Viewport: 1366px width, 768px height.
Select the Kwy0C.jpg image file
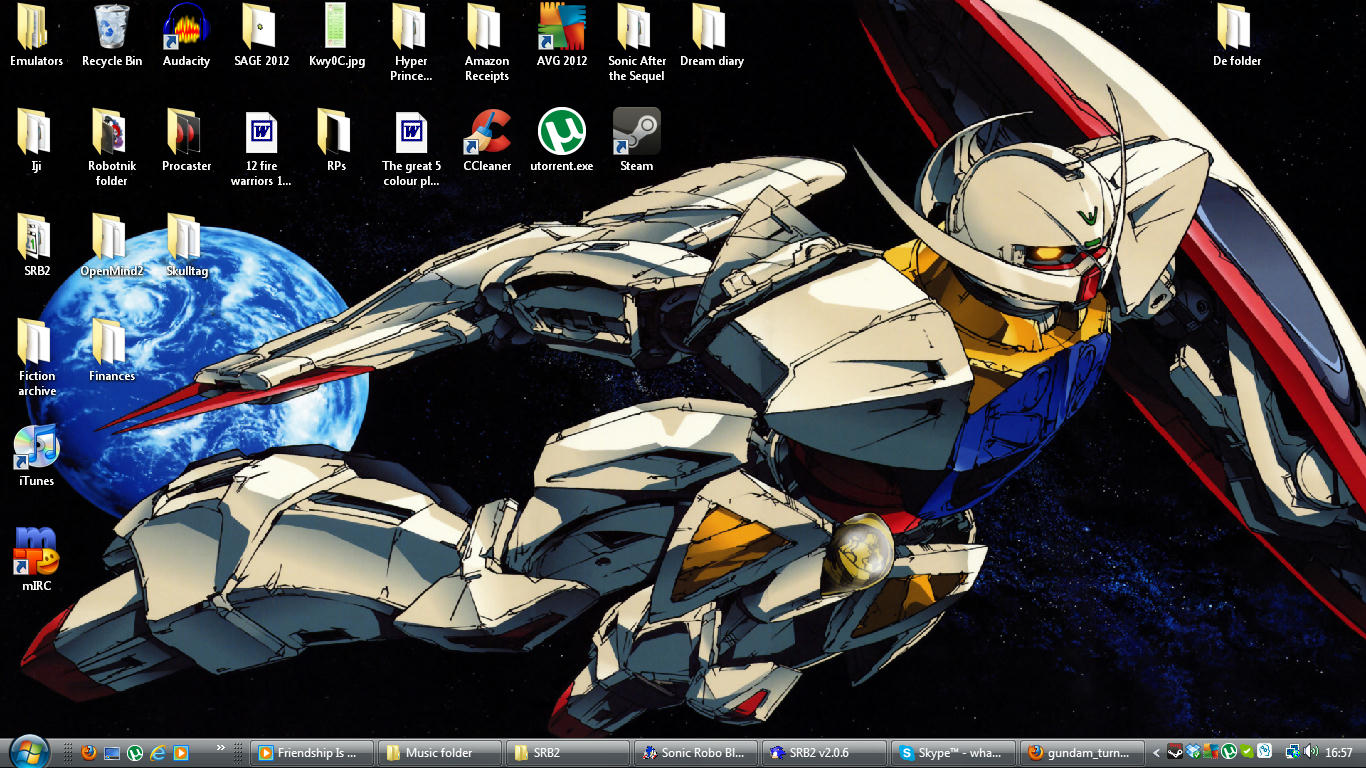point(337,37)
